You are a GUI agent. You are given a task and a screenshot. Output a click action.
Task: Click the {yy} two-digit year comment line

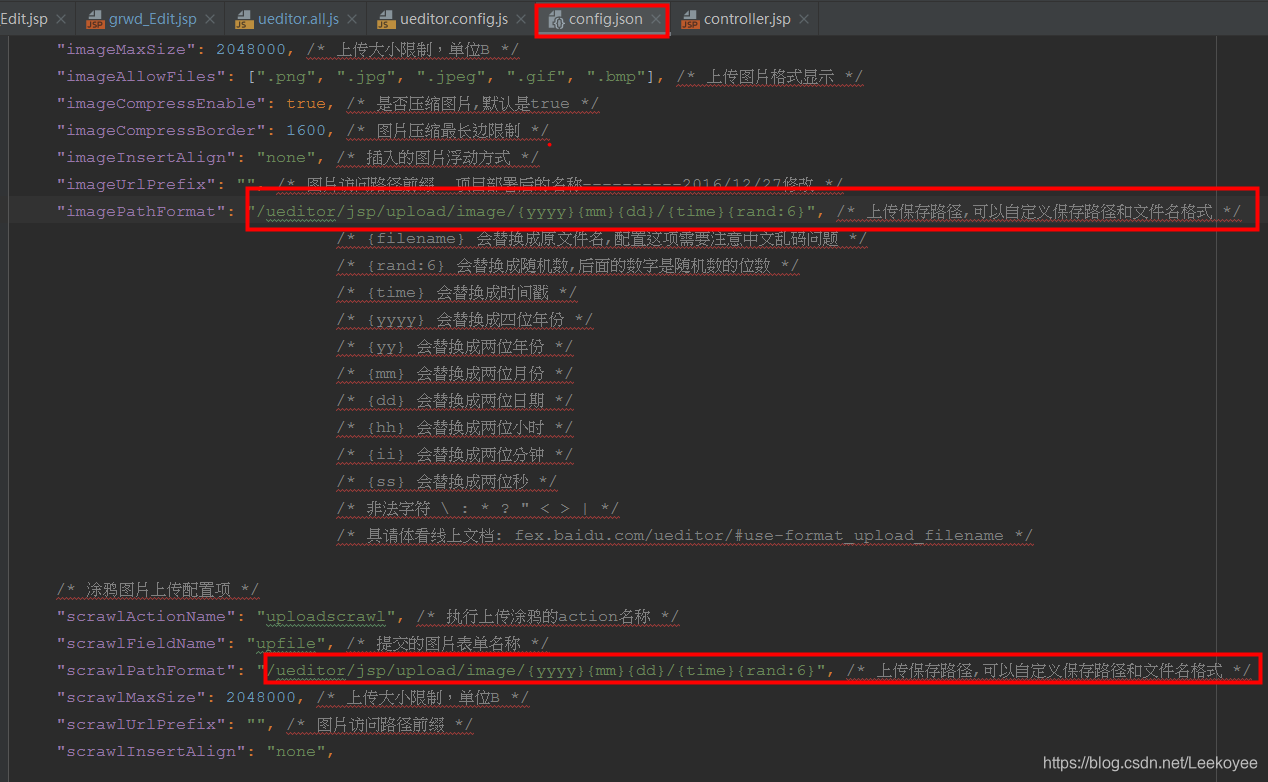(x=454, y=347)
